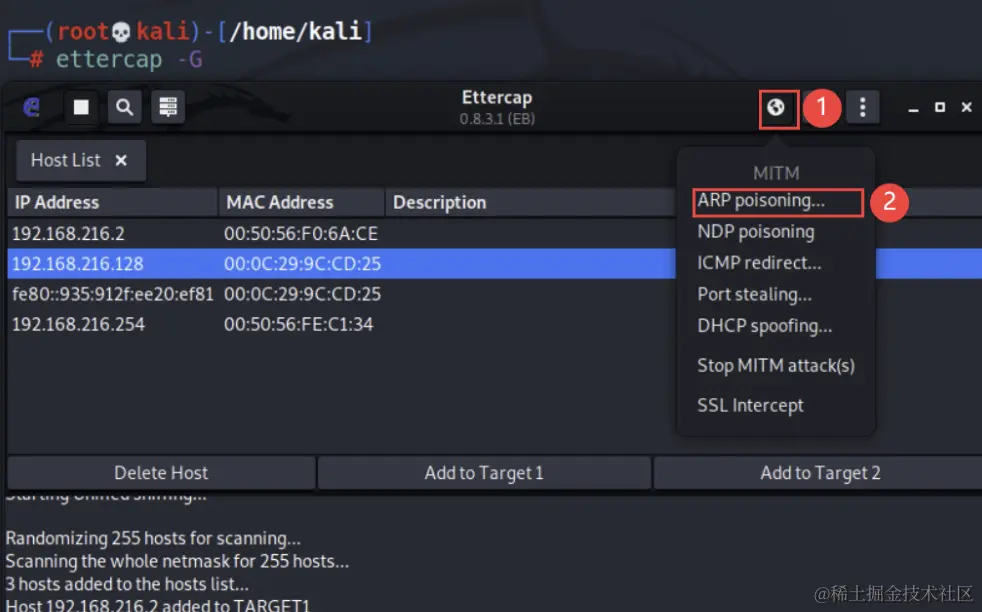
Task: Choose NDP poisoning option
Action: 756,232
